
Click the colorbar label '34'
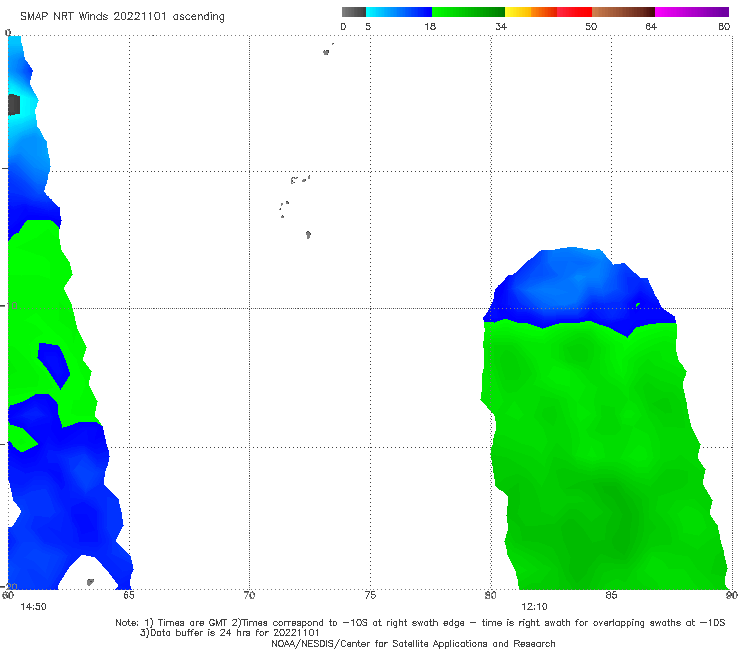click(501, 26)
